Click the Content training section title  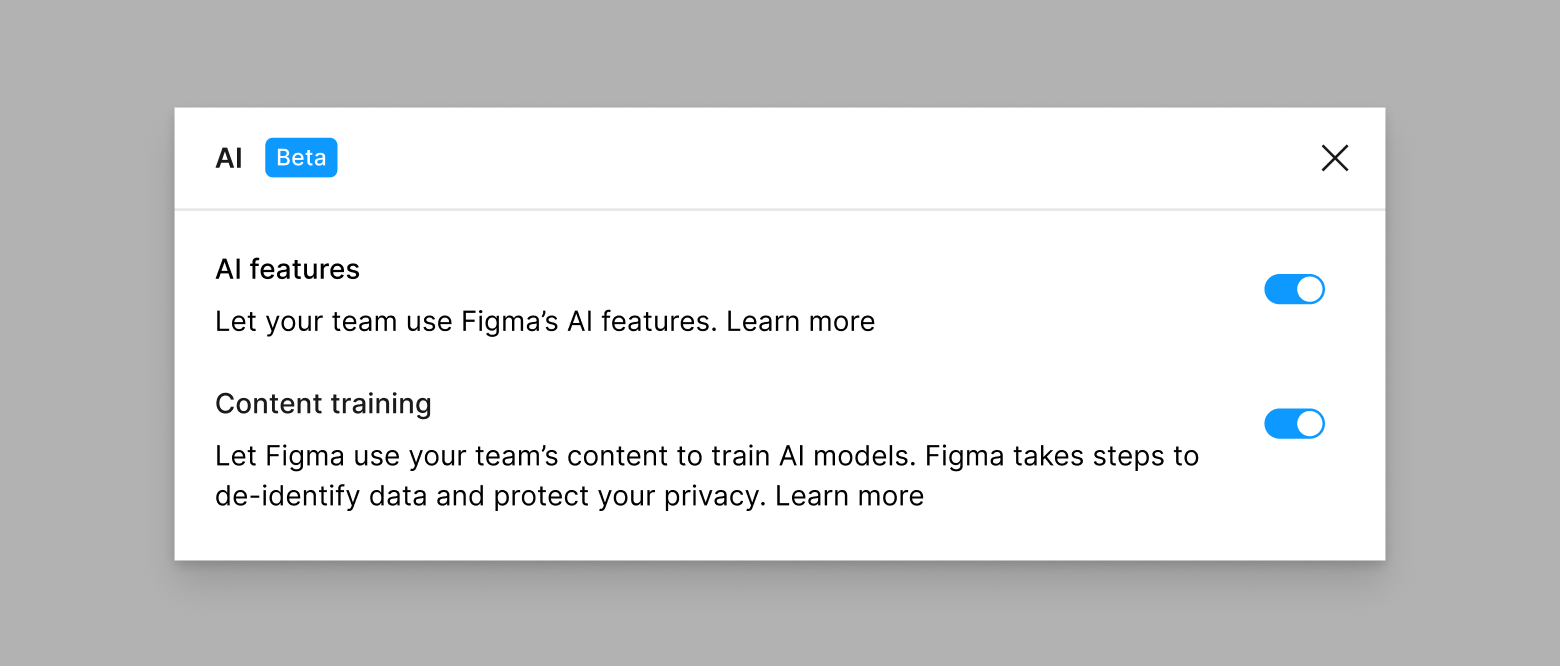coord(323,403)
